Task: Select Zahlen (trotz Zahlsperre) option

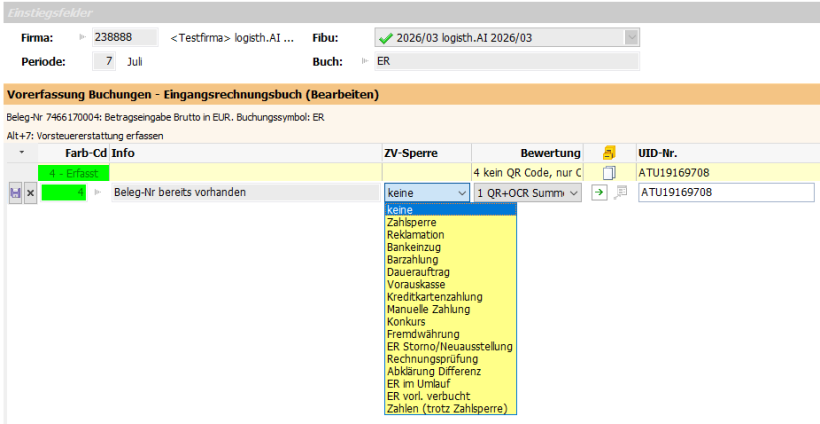Action: [x=451, y=408]
